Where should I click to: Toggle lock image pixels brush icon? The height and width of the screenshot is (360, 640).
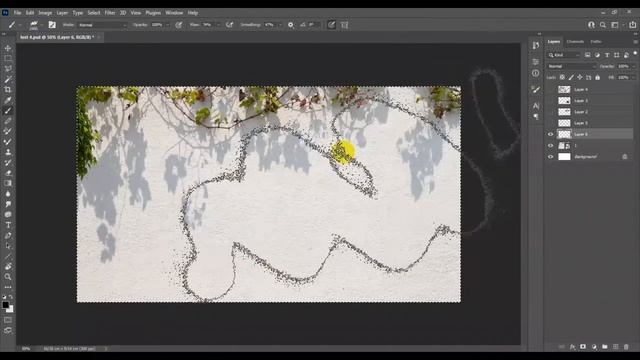(x=571, y=77)
